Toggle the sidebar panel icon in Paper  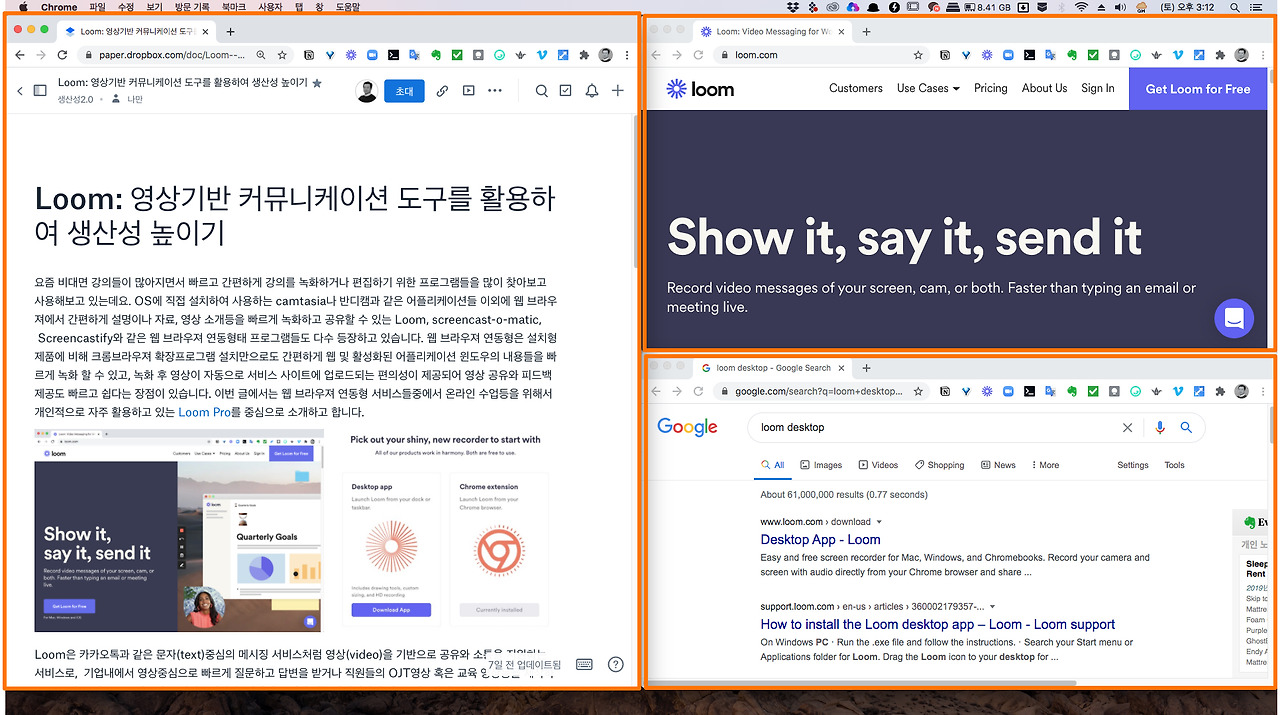pyautogui.click(x=40, y=91)
